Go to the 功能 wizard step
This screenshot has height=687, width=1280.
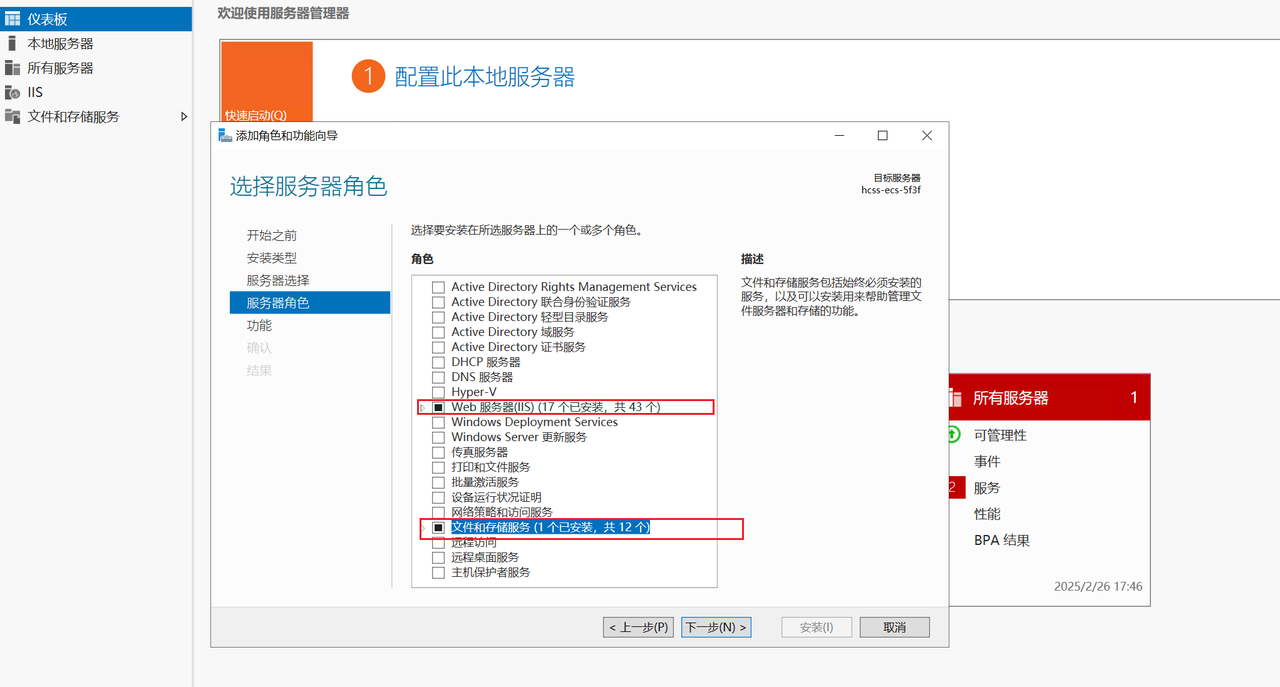coord(259,325)
